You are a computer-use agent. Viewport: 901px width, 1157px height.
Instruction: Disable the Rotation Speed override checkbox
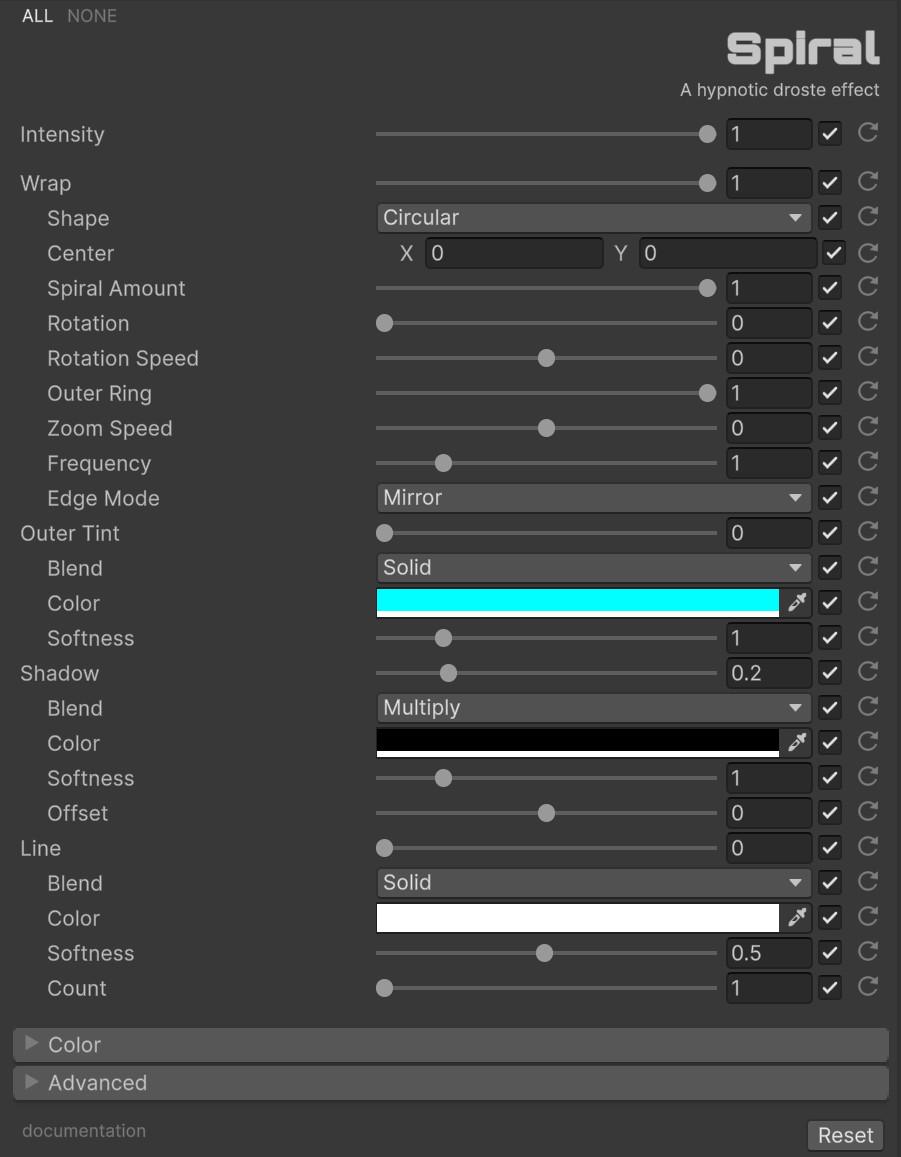point(830,358)
